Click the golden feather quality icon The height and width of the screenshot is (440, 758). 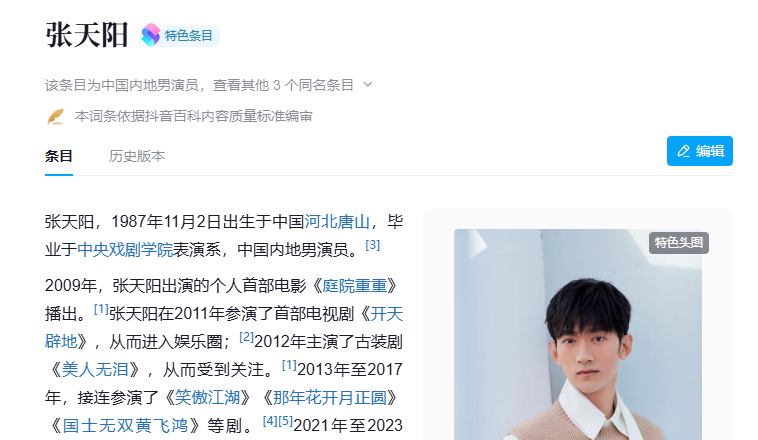[x=56, y=117]
